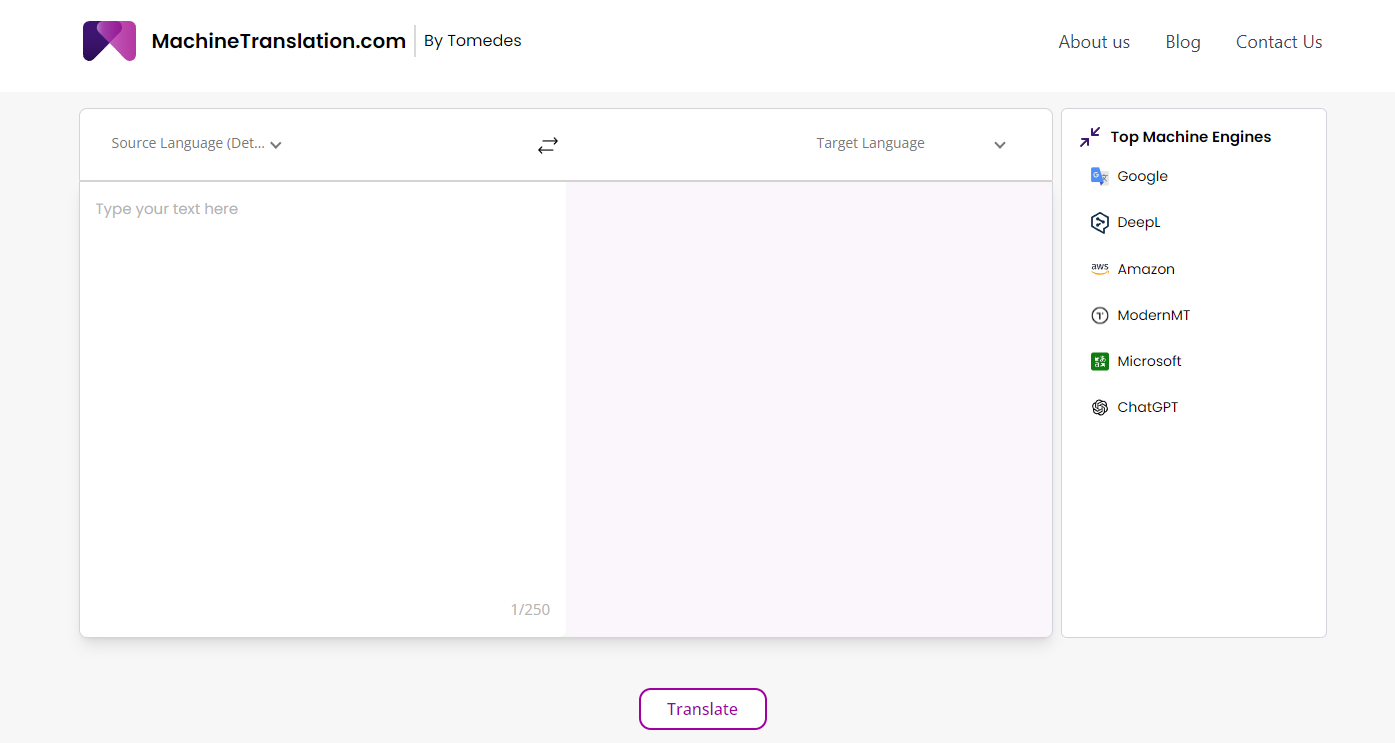The image size is (1395, 743).
Task: Click the By Tomedes text
Action: pyautogui.click(x=473, y=41)
